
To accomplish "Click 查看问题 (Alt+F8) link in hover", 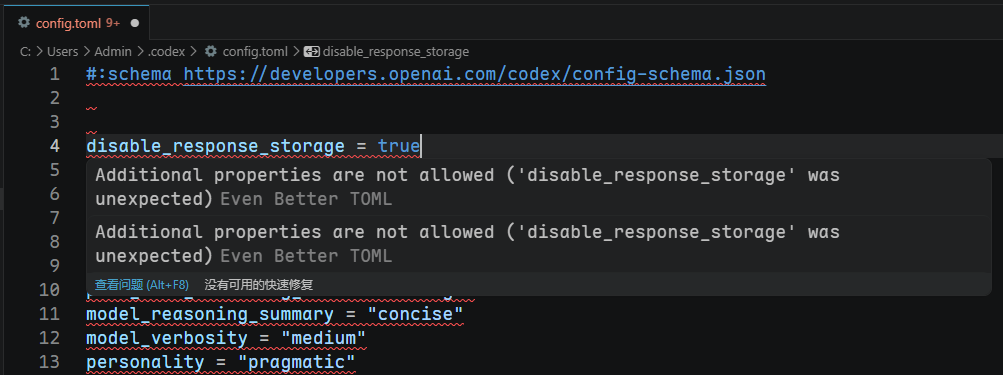I will click(x=142, y=285).
